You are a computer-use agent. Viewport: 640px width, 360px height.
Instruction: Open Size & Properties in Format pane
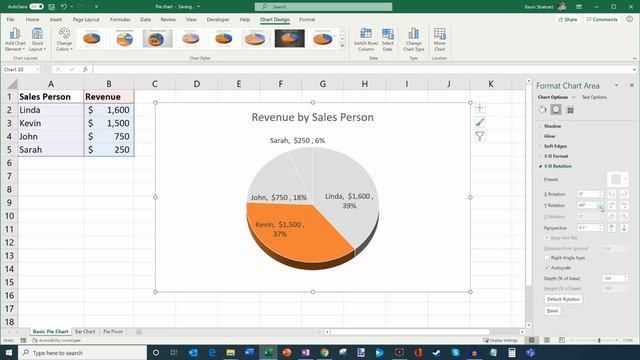coord(570,110)
